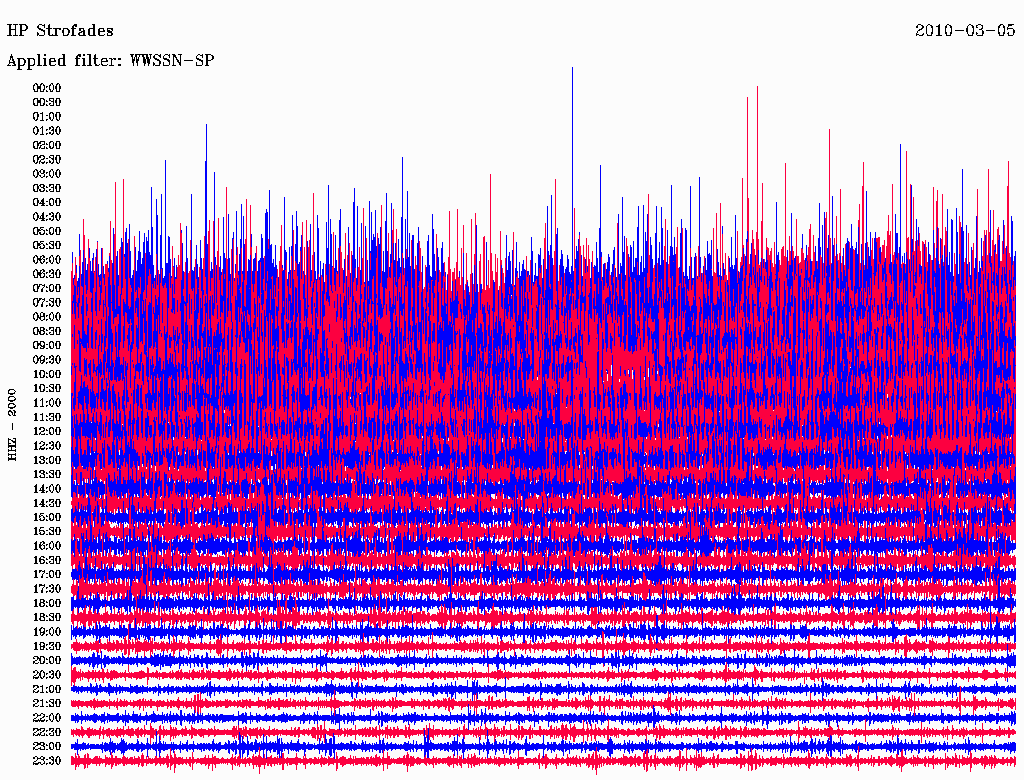The image size is (1024, 780).
Task: Select the 16:30 time label
Action: [47, 561]
